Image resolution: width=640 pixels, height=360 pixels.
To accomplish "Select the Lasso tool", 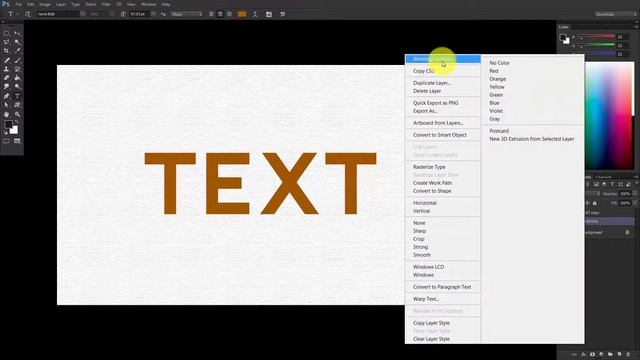I will (7, 42).
